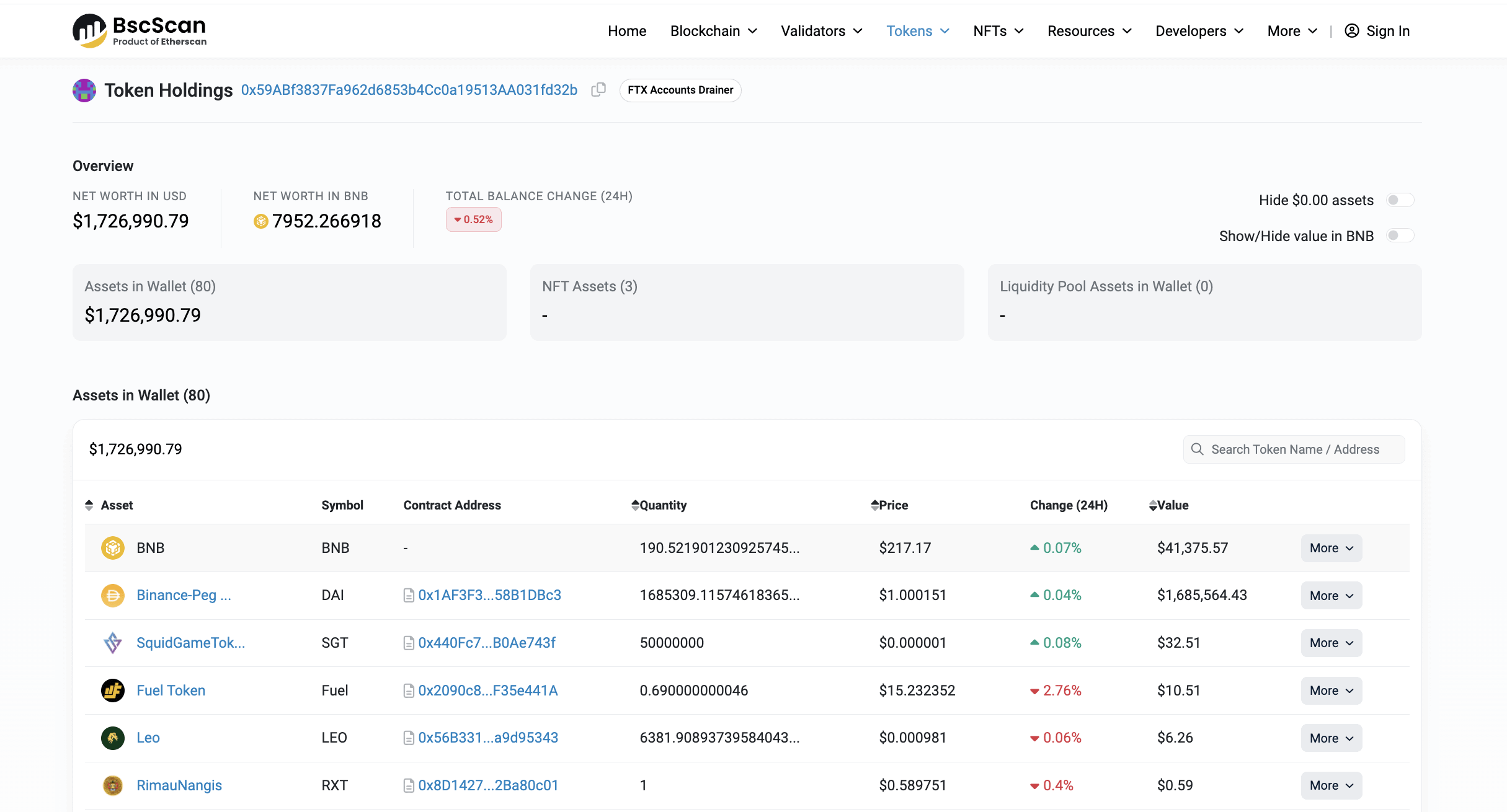Click the Sign In user icon
Image resolution: width=1507 pixels, height=812 pixels.
pyautogui.click(x=1351, y=31)
